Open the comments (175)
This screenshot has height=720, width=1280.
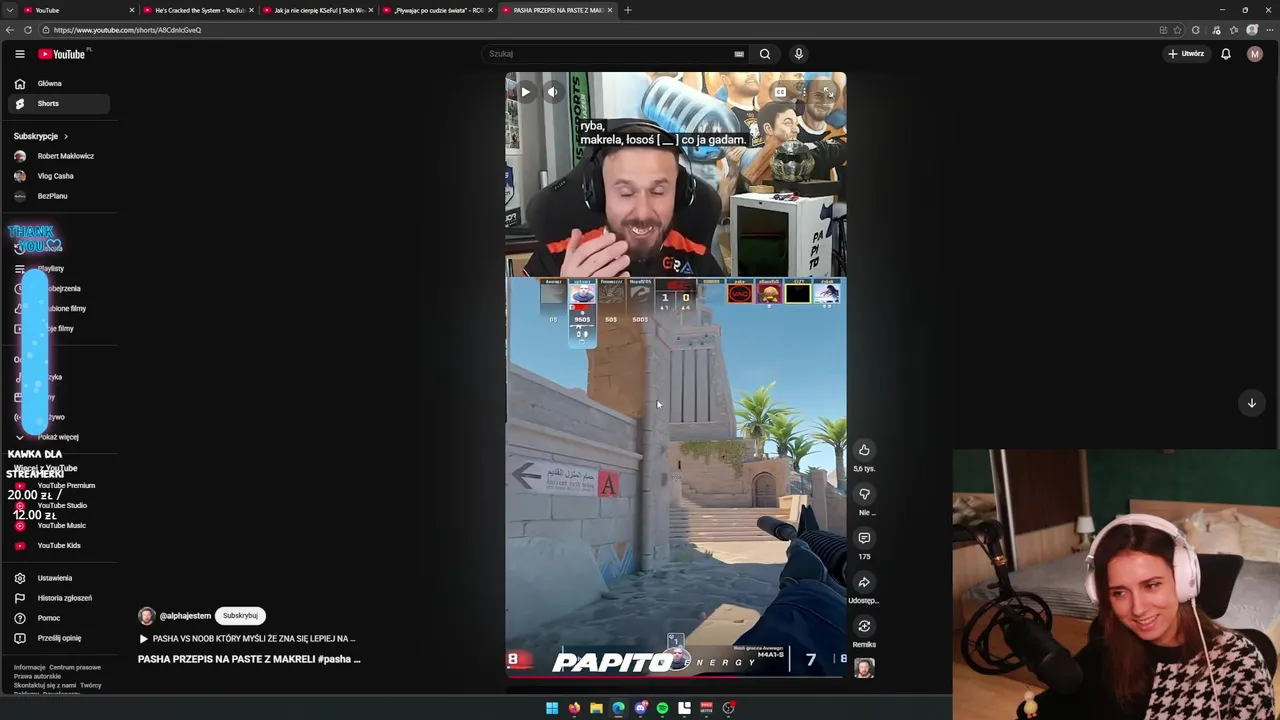coord(864,538)
